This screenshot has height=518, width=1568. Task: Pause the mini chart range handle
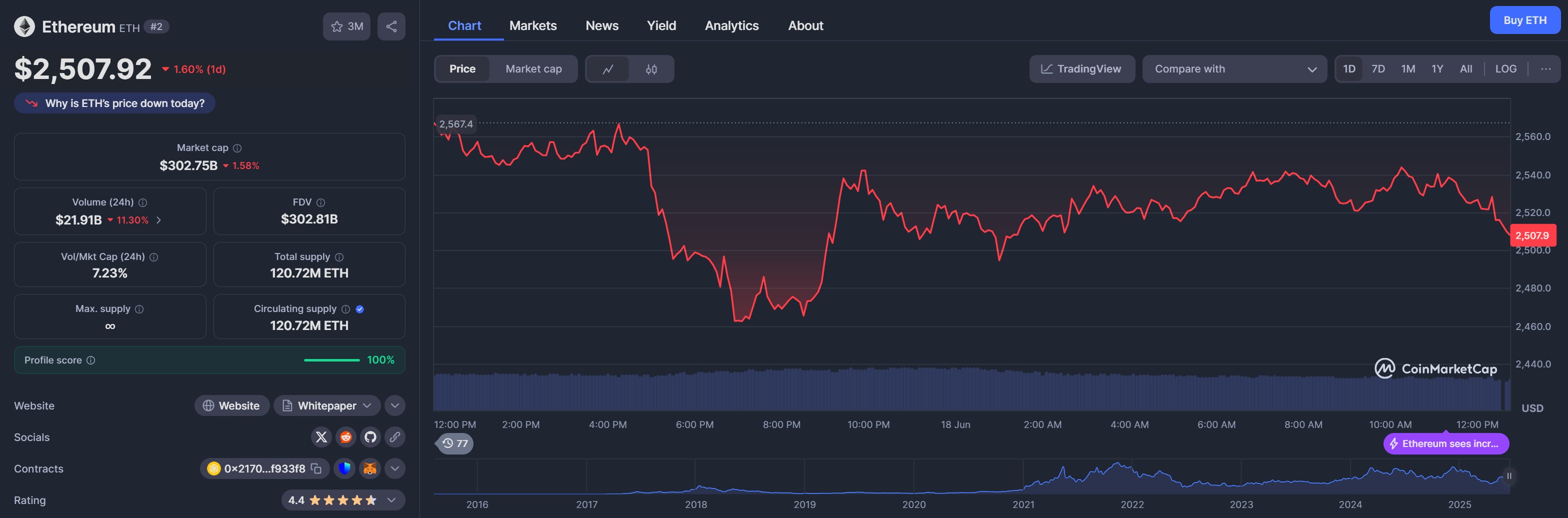(1509, 476)
